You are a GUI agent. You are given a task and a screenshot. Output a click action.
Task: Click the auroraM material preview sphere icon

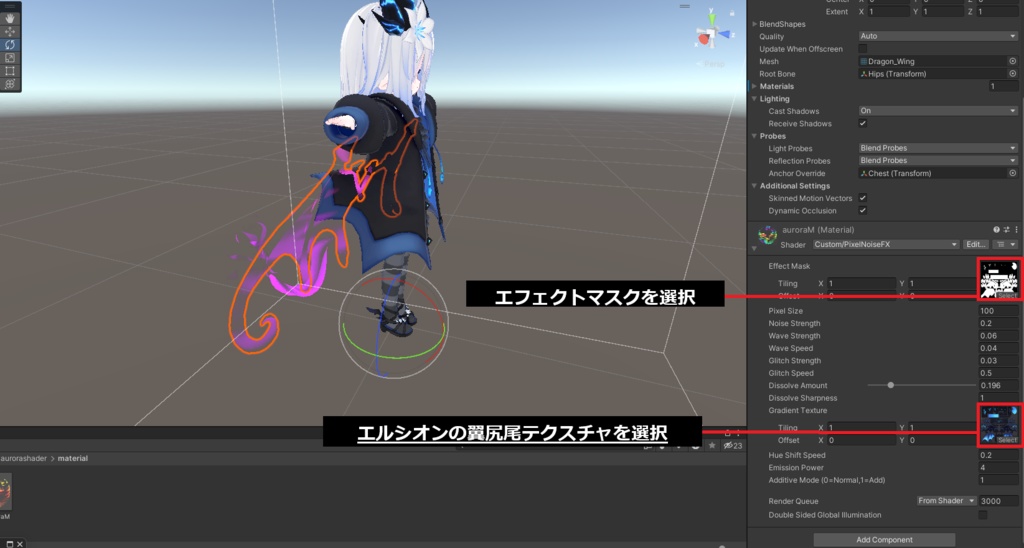pos(767,234)
